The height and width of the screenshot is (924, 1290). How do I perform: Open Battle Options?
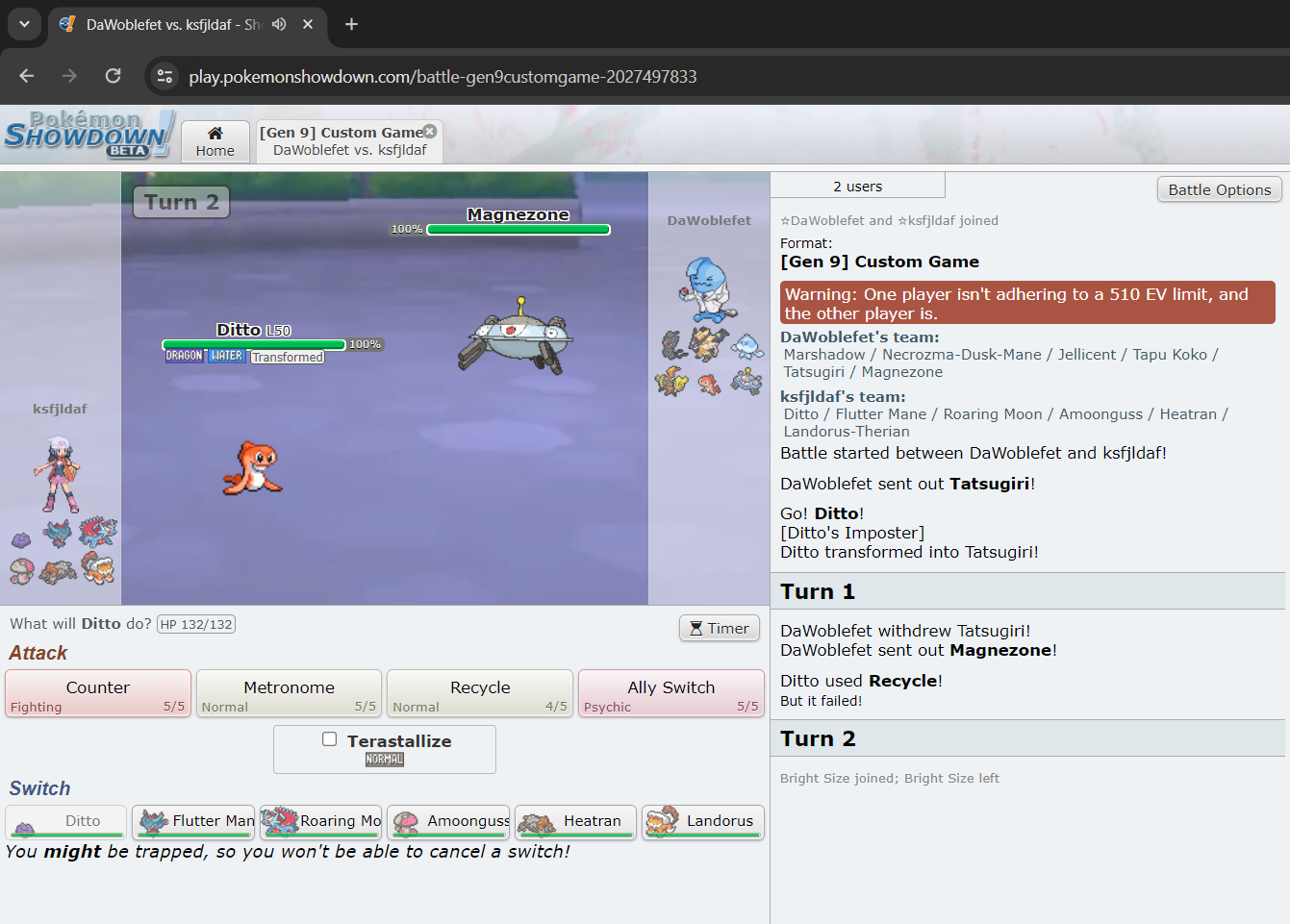point(1220,189)
